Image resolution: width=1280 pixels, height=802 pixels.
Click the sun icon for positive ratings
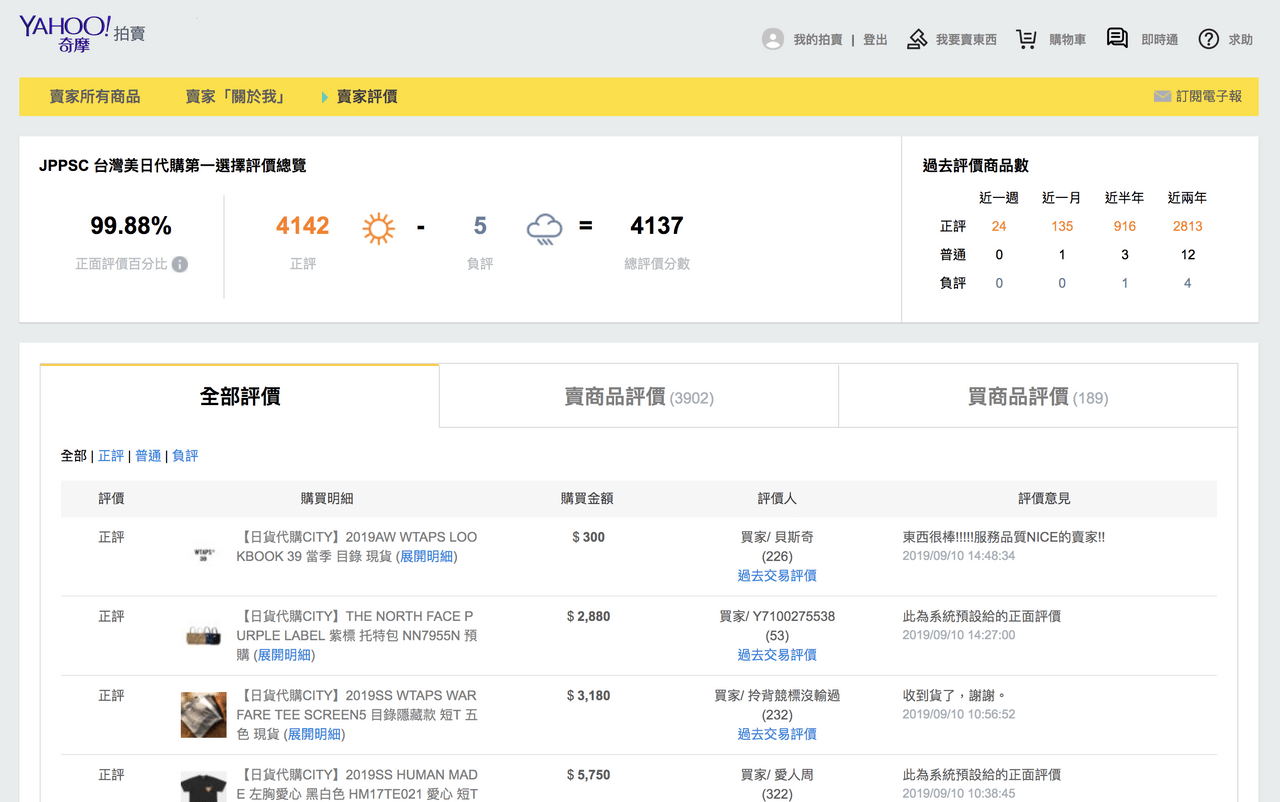(379, 228)
